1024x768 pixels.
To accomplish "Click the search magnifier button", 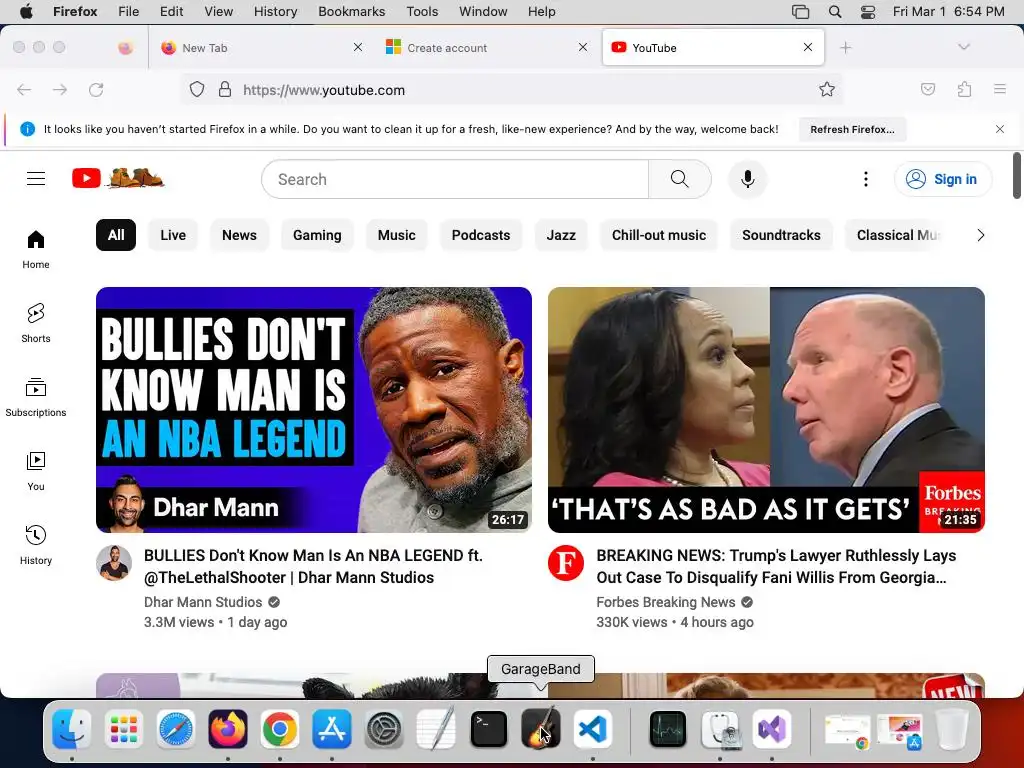I will pyautogui.click(x=679, y=179).
